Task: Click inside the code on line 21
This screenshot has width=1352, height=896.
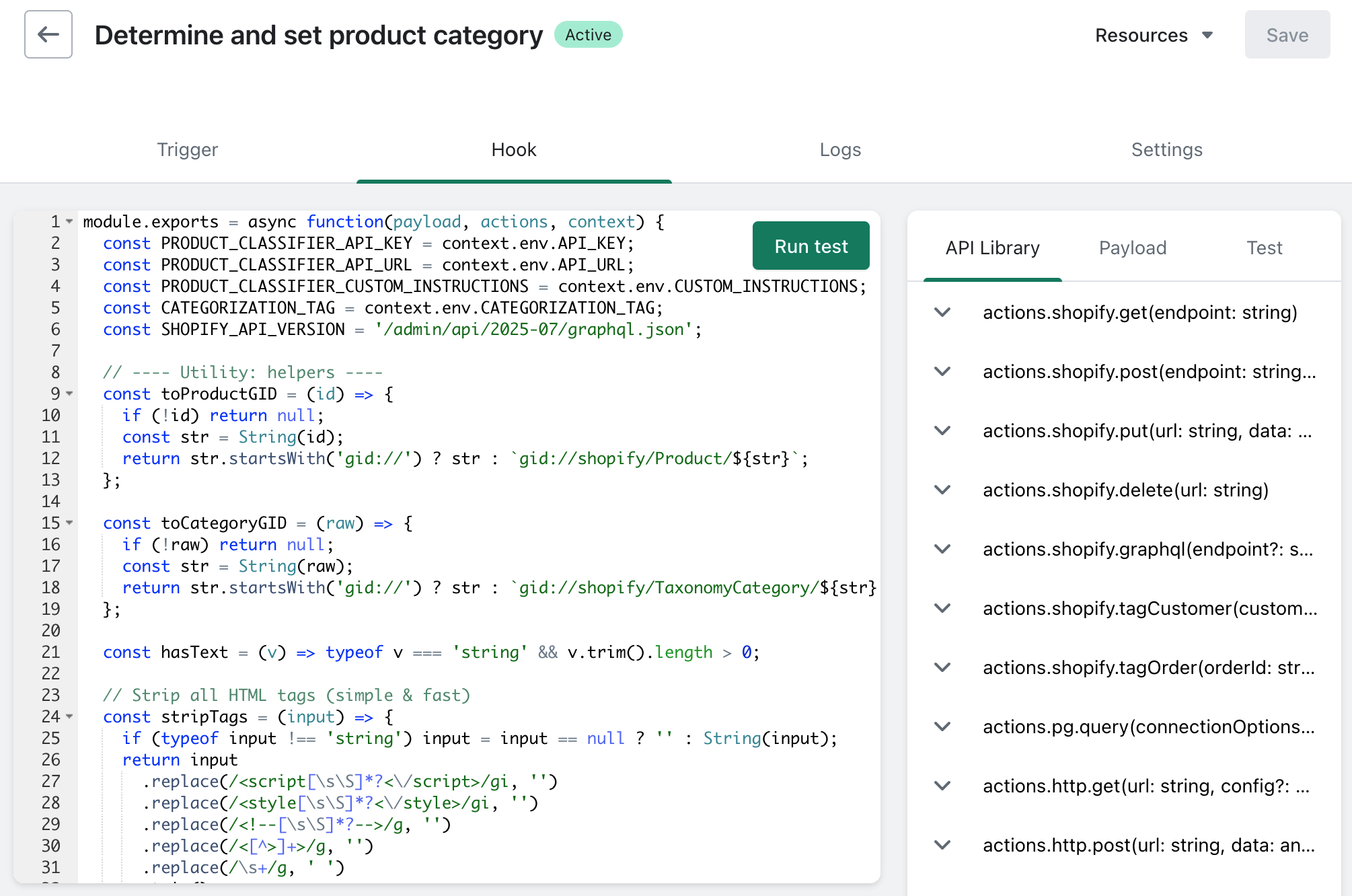Action: pyautogui.click(x=430, y=652)
